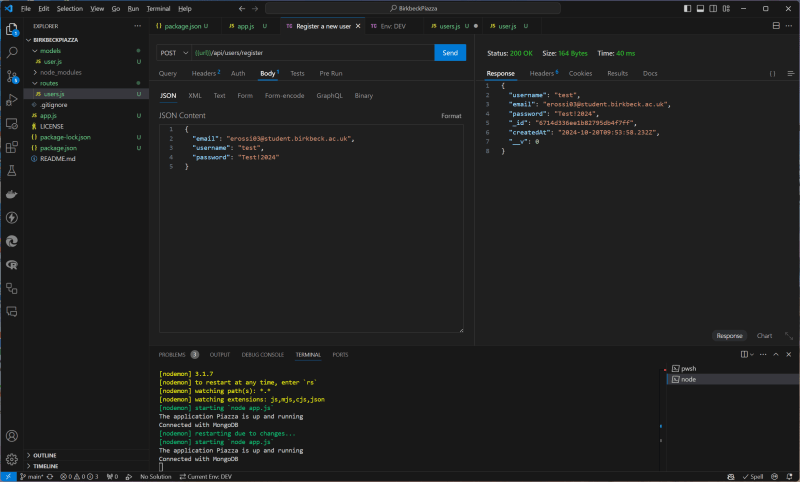Open the R extension view
This screenshot has width=800, height=482.
coord(11,265)
